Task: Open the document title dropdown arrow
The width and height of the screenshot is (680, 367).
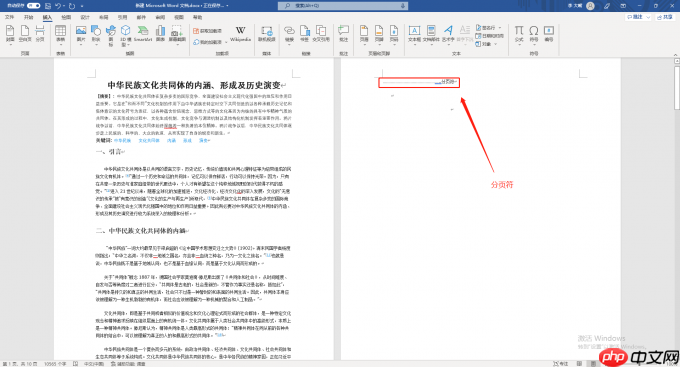Action: tap(227, 6)
